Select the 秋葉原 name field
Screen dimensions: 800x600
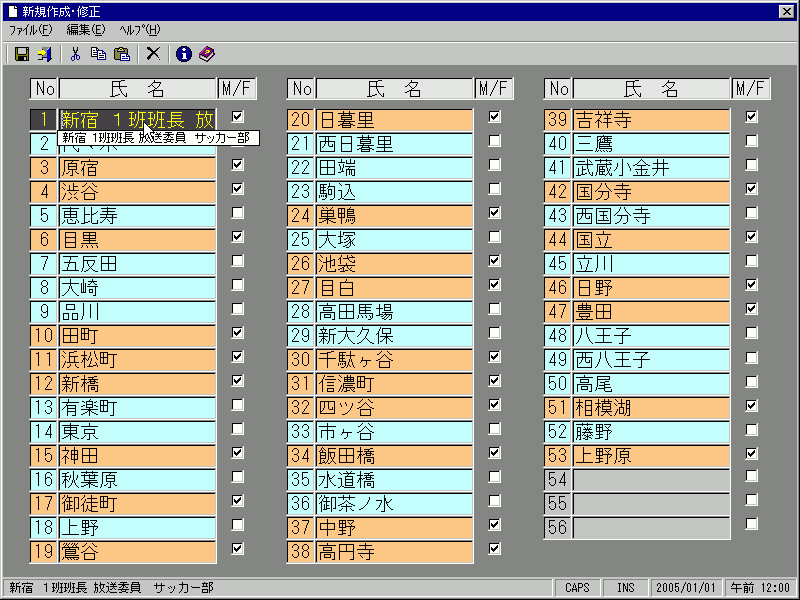(x=138, y=480)
